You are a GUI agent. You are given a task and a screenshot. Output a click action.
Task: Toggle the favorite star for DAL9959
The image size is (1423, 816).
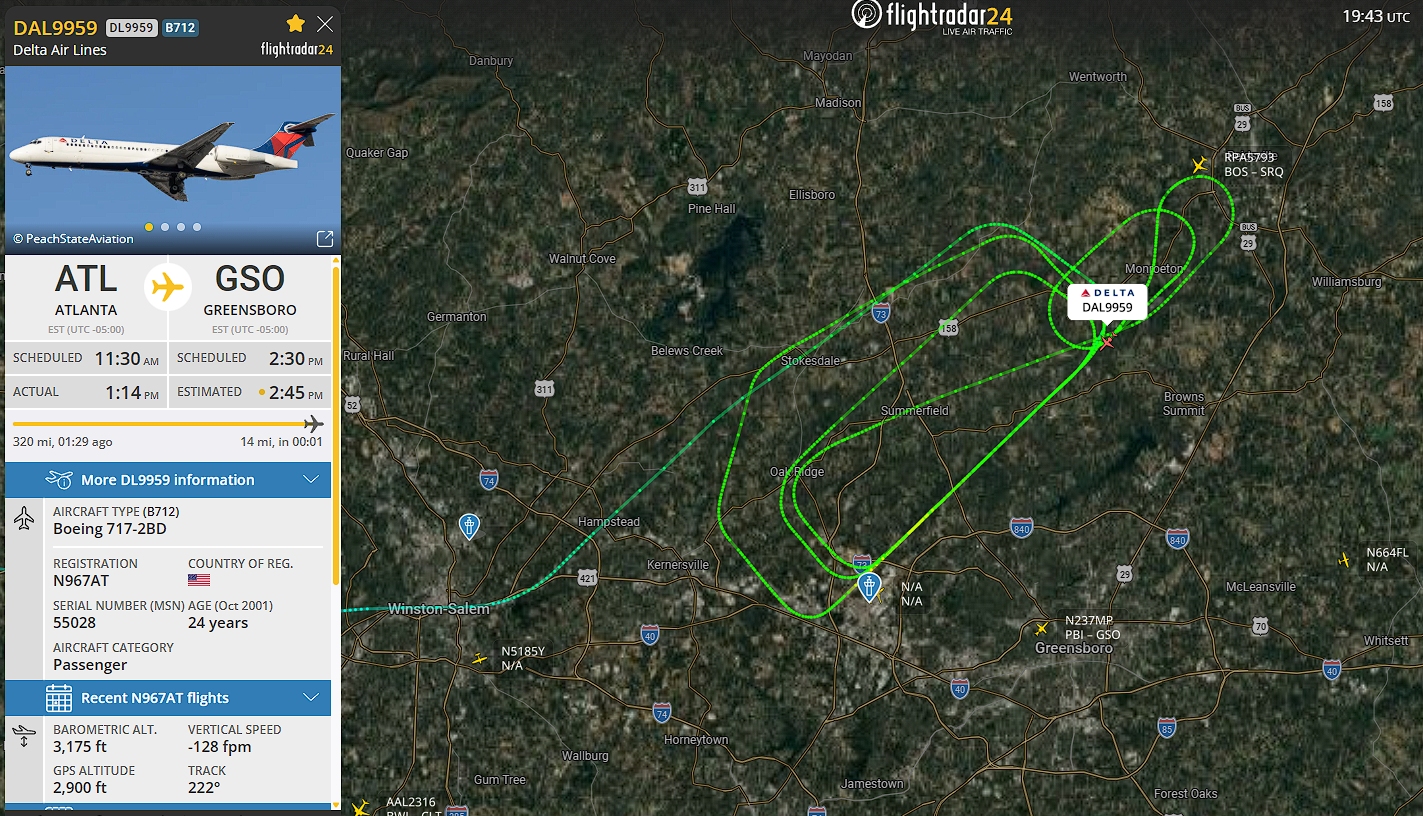[295, 24]
